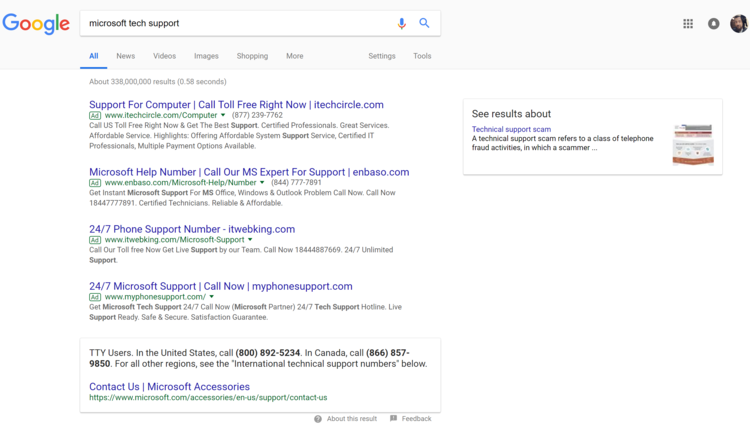750x429 pixels.
Task: Click the Ad badge for enbaso.com
Action: click(95, 183)
